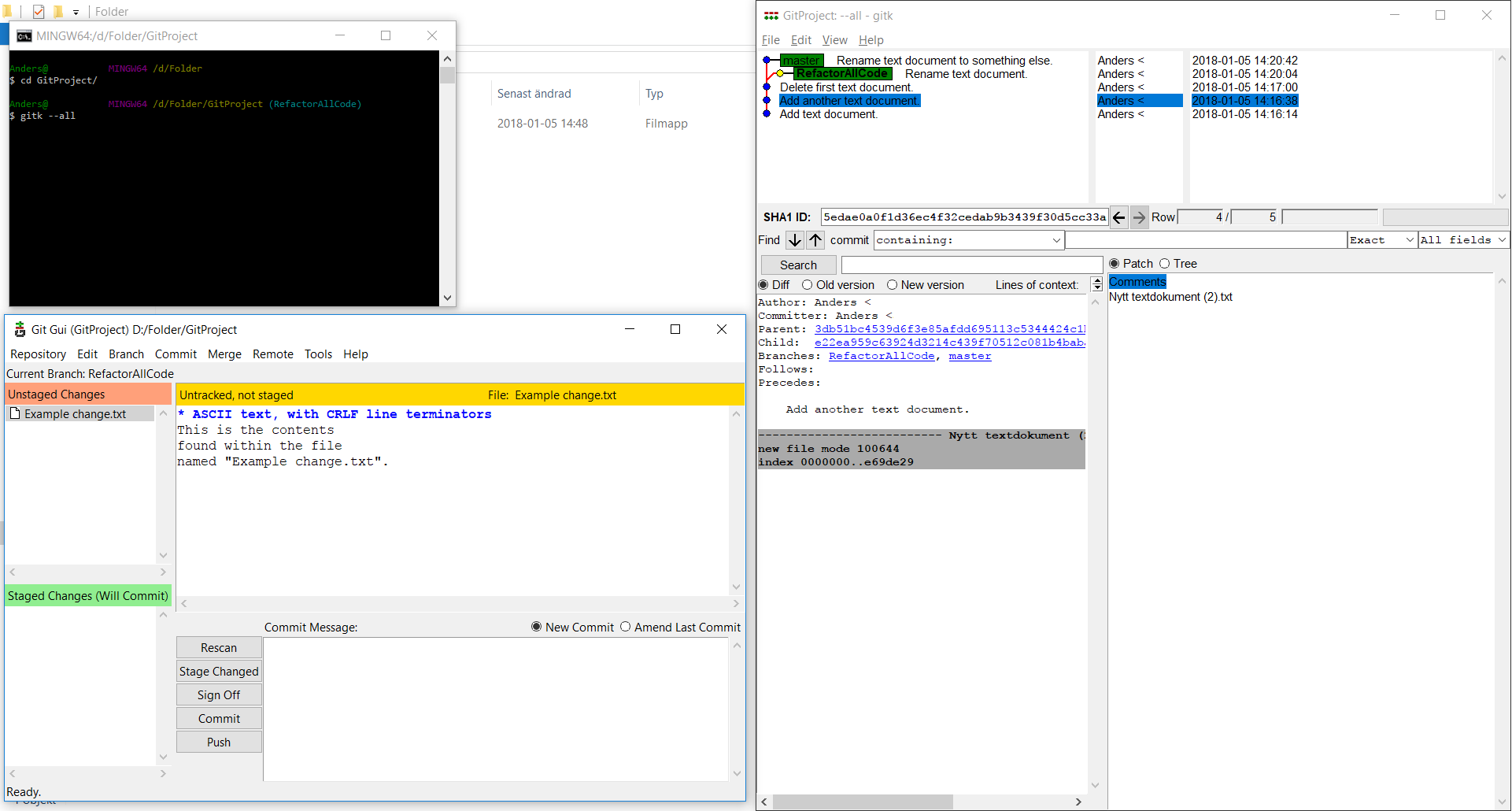This screenshot has width=1512, height=811.
Task: Select the Tree radio button
Action: coord(1165,264)
